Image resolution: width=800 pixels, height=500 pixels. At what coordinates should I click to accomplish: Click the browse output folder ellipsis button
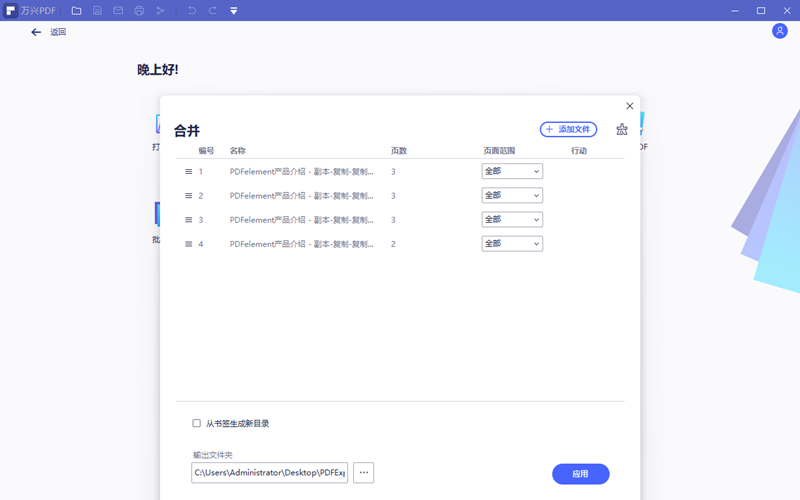point(364,472)
